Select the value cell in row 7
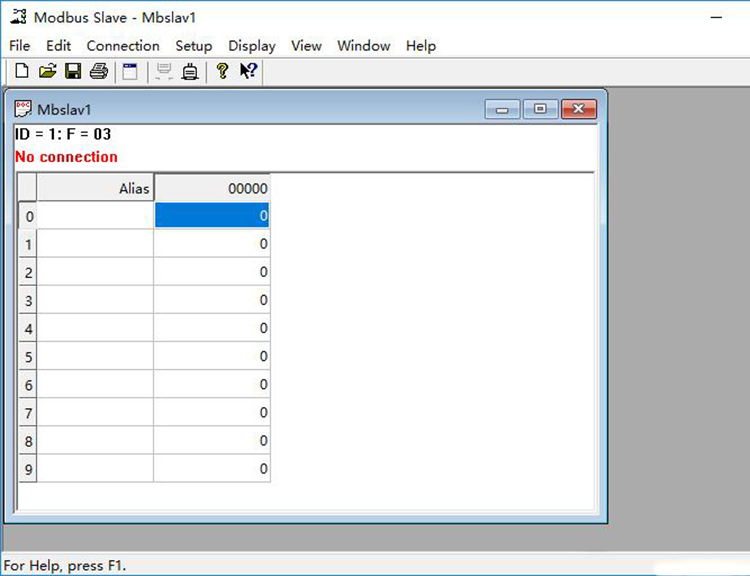Screen dimensions: 750x576 212,412
